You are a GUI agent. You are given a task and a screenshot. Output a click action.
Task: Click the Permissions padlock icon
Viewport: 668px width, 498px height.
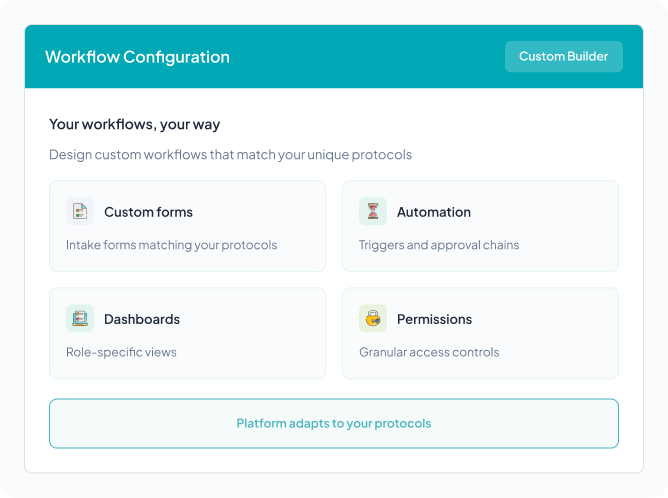coord(373,319)
